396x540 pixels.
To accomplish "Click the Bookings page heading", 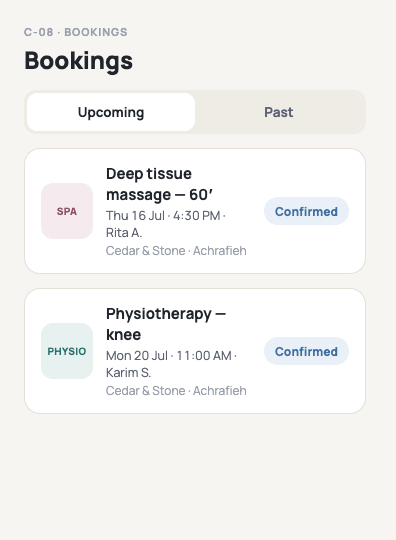I will (x=79, y=61).
